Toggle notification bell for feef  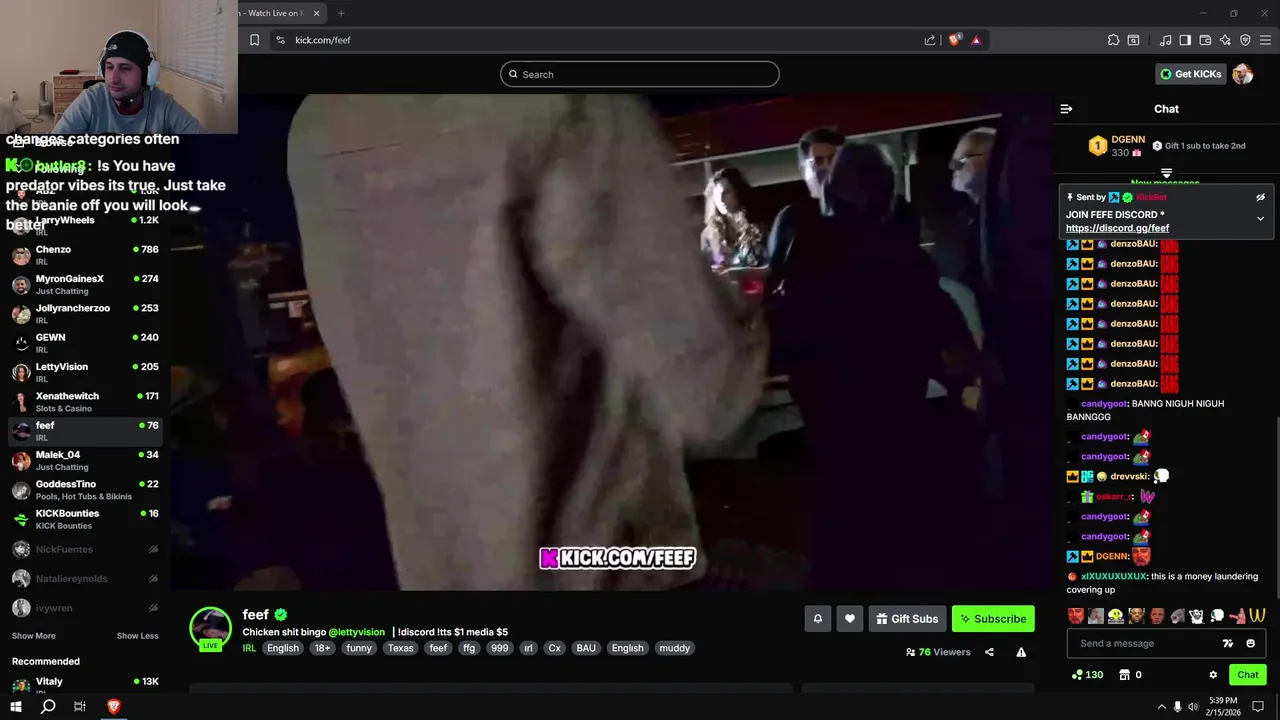817,619
